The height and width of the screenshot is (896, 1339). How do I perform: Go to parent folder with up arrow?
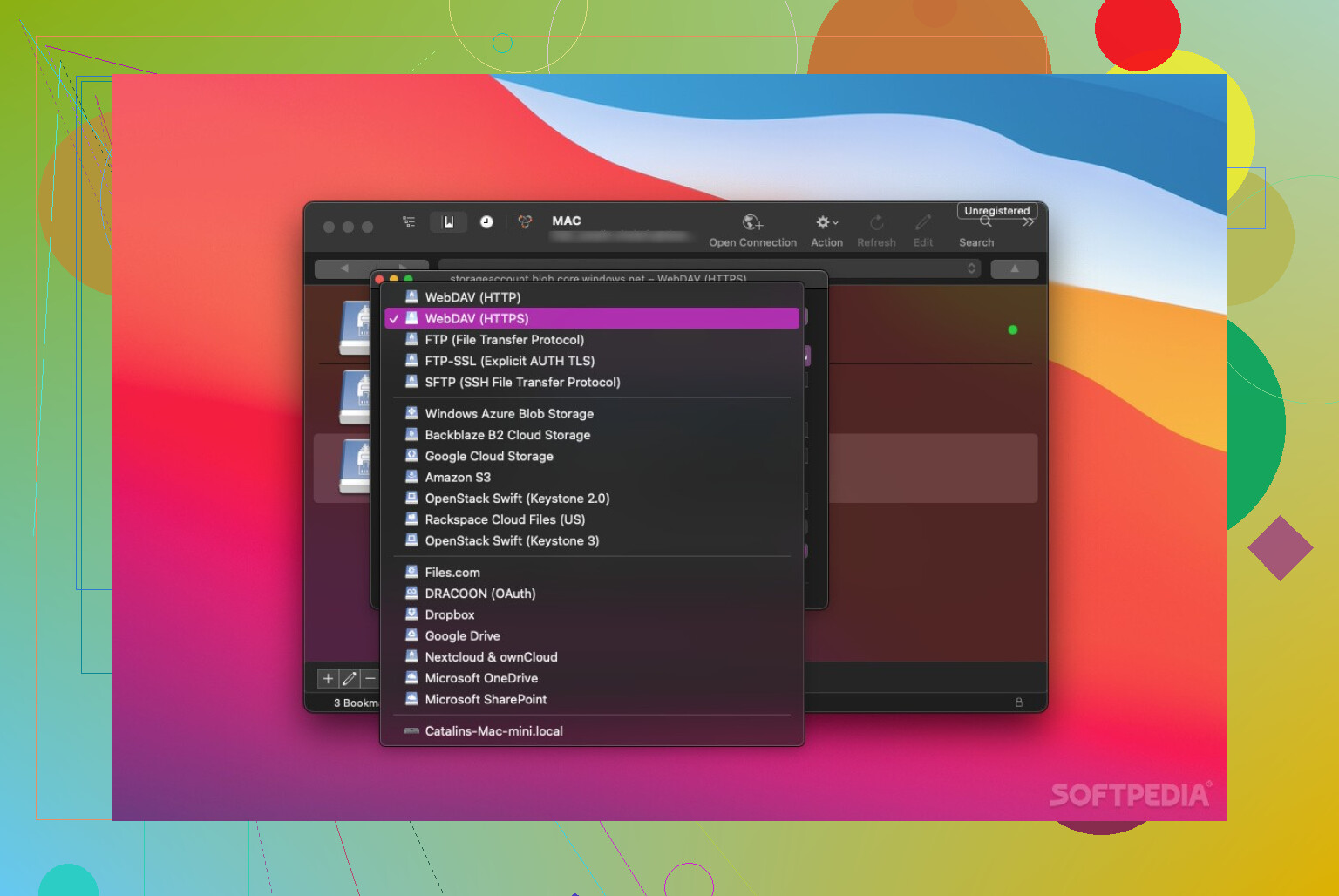1014,268
